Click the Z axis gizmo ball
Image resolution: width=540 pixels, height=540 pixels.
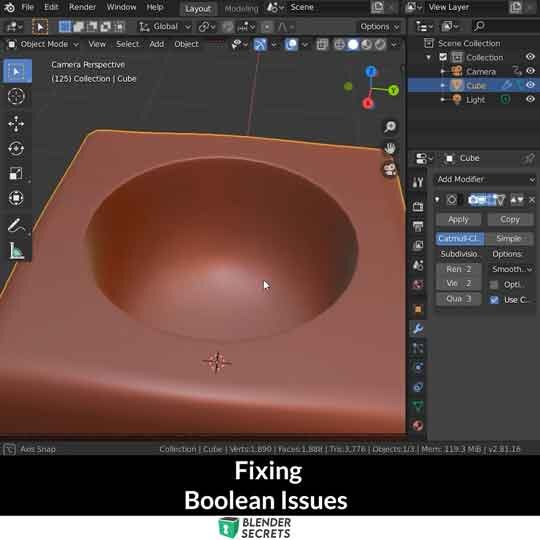click(371, 72)
